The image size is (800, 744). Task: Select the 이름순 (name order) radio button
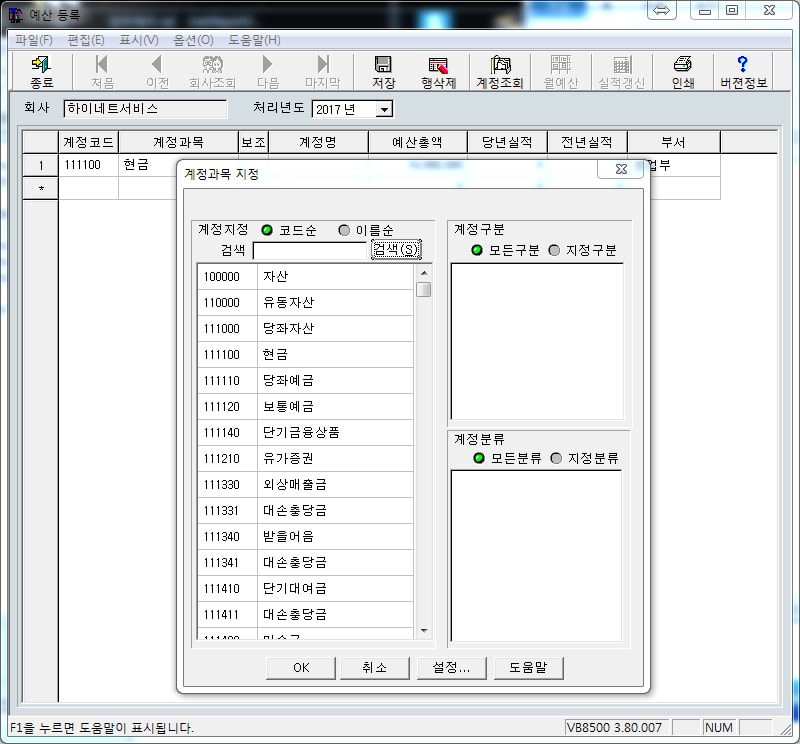345,230
